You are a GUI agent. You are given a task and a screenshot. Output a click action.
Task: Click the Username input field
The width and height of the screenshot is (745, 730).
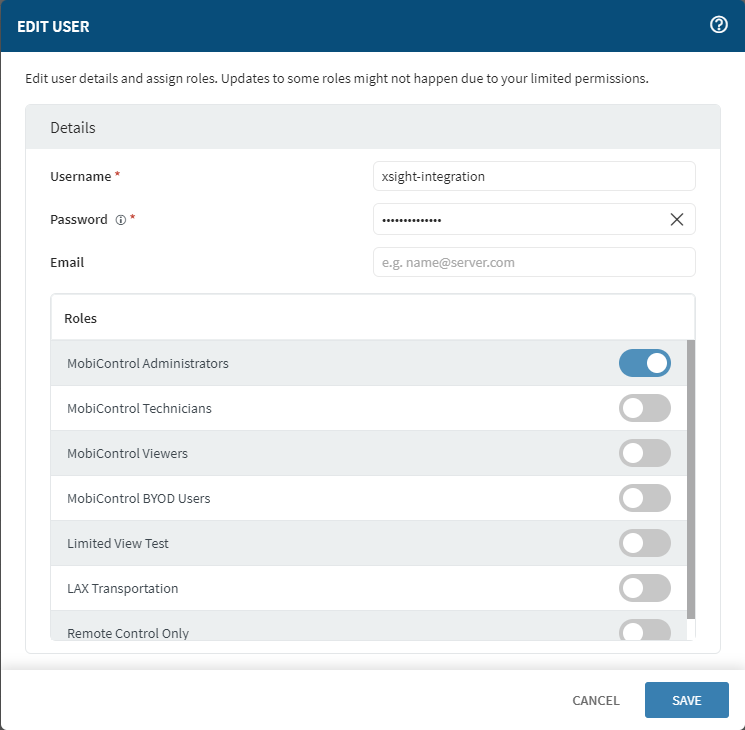533,176
